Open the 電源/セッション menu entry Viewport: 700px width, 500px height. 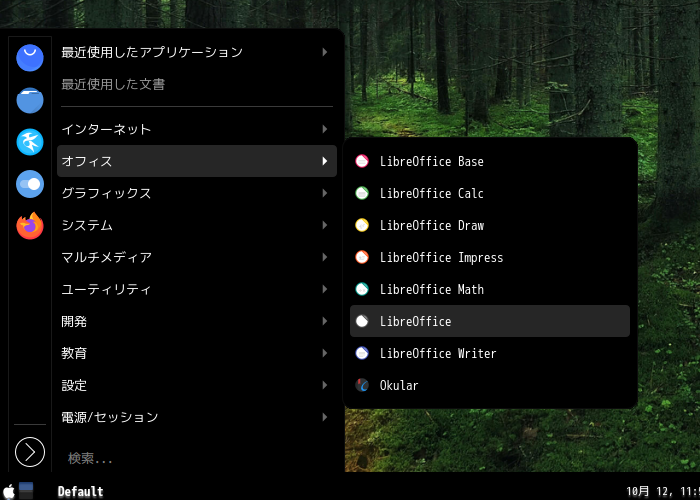(197, 417)
